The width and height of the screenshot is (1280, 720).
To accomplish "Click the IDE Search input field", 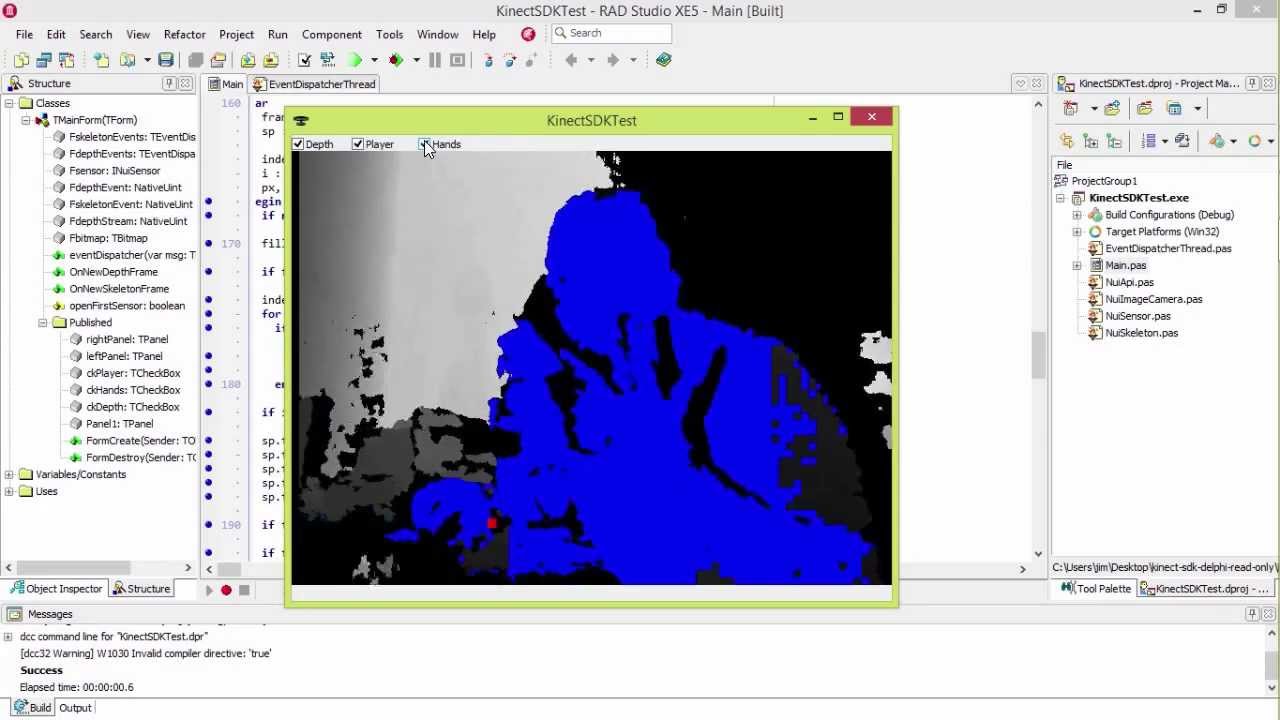I will [615, 33].
